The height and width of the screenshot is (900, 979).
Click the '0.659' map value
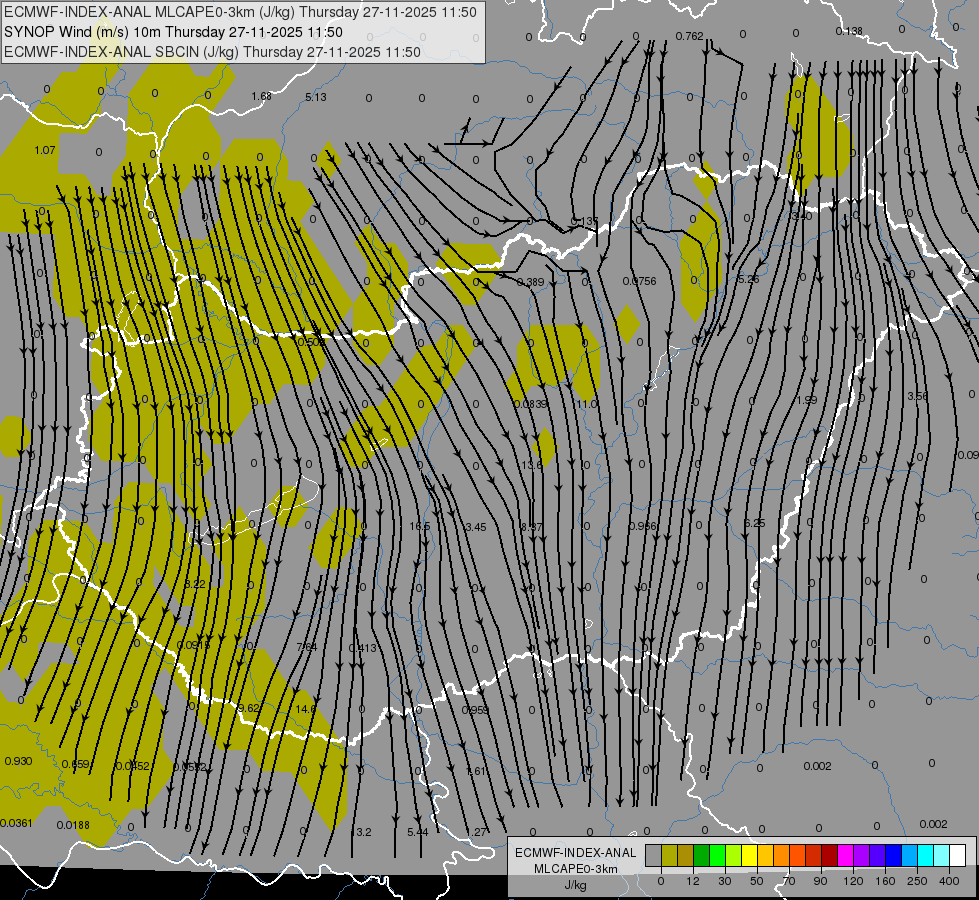76,764
